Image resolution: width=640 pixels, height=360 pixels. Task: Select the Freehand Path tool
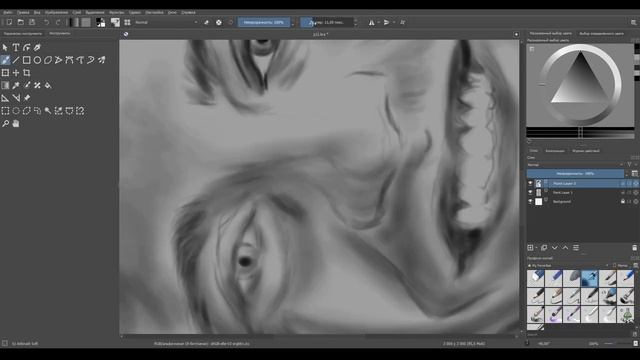click(x=80, y=60)
